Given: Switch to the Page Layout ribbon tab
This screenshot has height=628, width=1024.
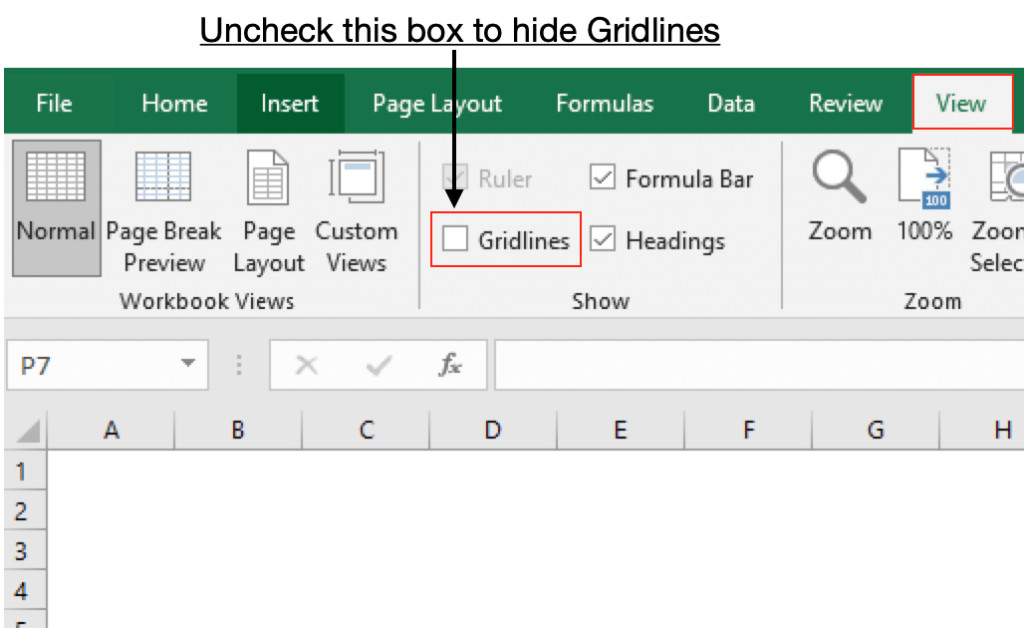Looking at the screenshot, I should tap(437, 103).
